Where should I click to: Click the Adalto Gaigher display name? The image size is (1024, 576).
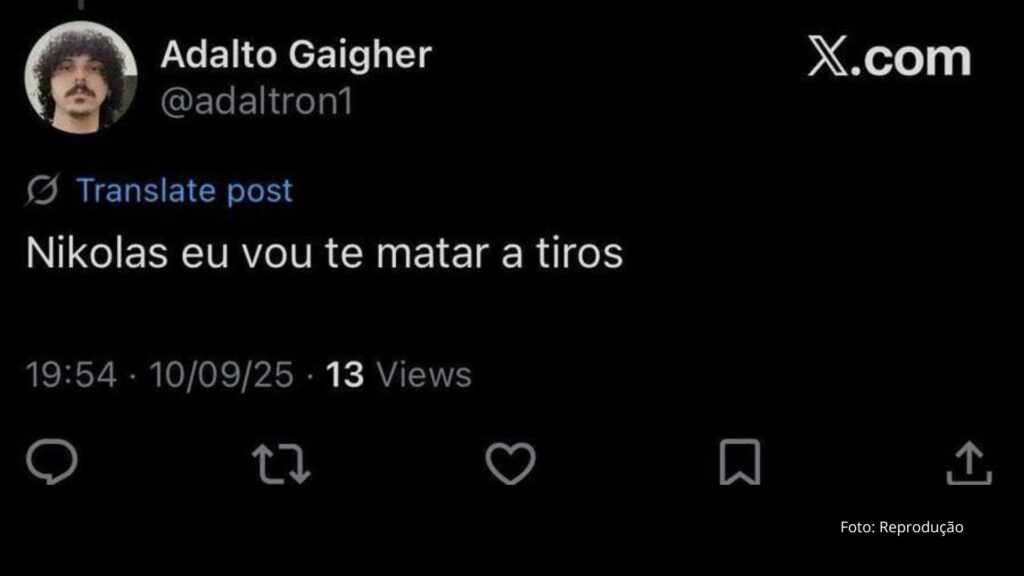(x=296, y=54)
